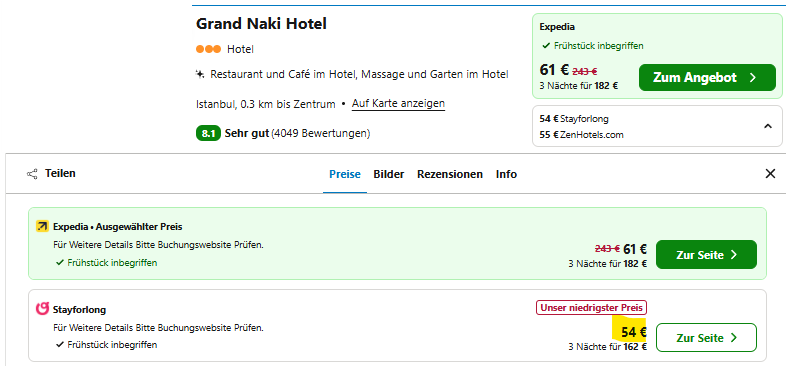Viewport: 786px width, 366px height.
Task: Open the Info tab
Action: coord(506,174)
